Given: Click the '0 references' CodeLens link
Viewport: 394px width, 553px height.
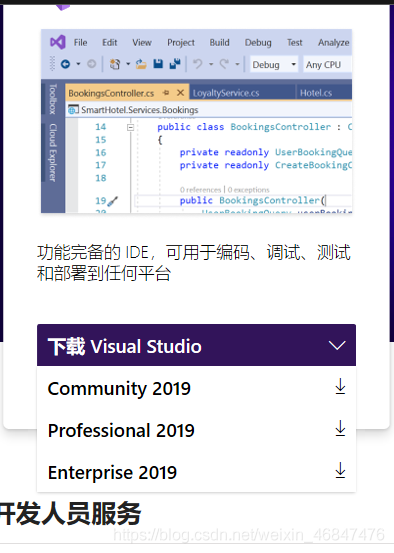Looking at the screenshot, I should (x=200, y=190).
